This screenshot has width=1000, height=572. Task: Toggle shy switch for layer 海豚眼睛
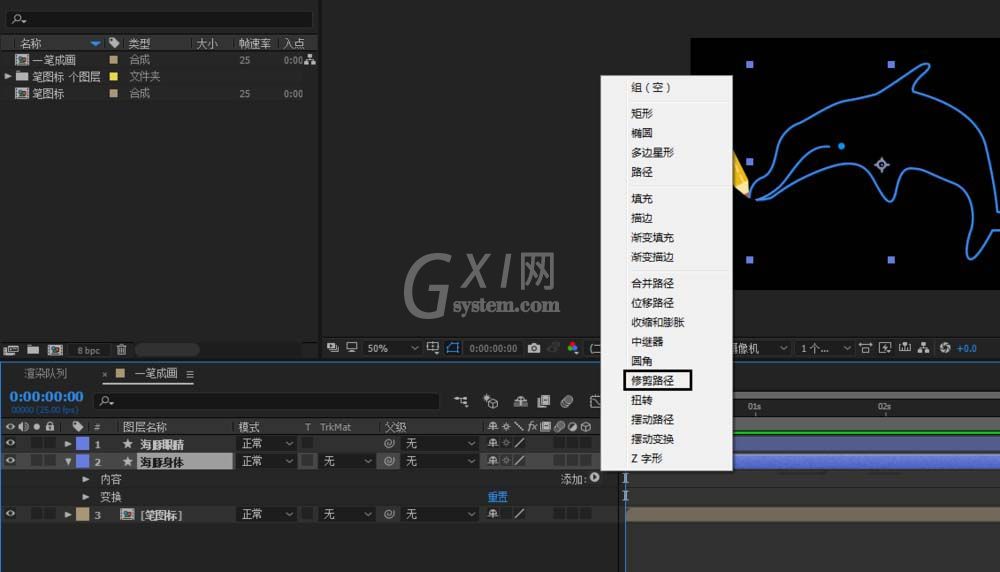[x=492, y=443]
